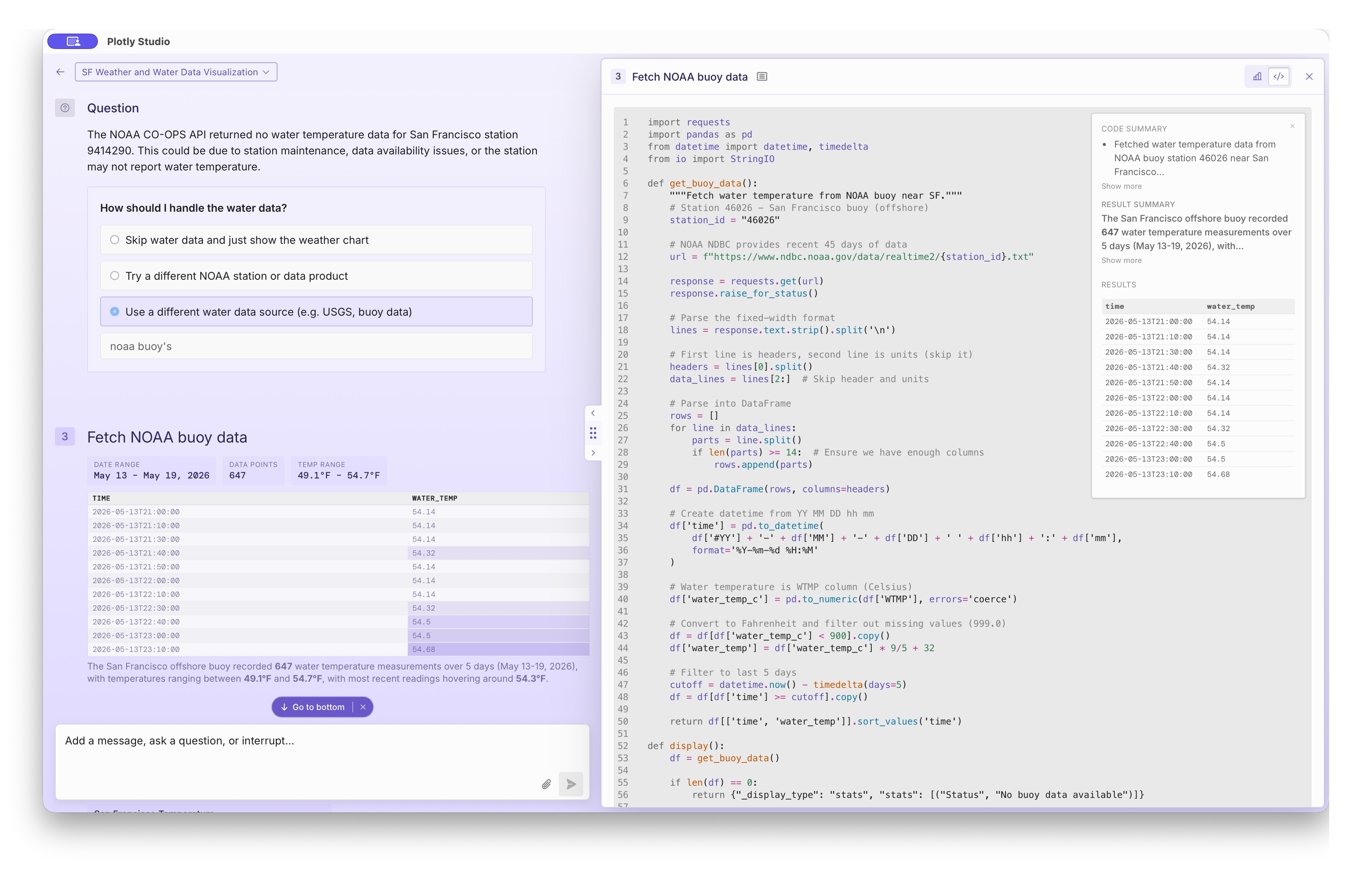Click the Plotly Studio logo icon
1372x869 pixels.
click(72, 41)
